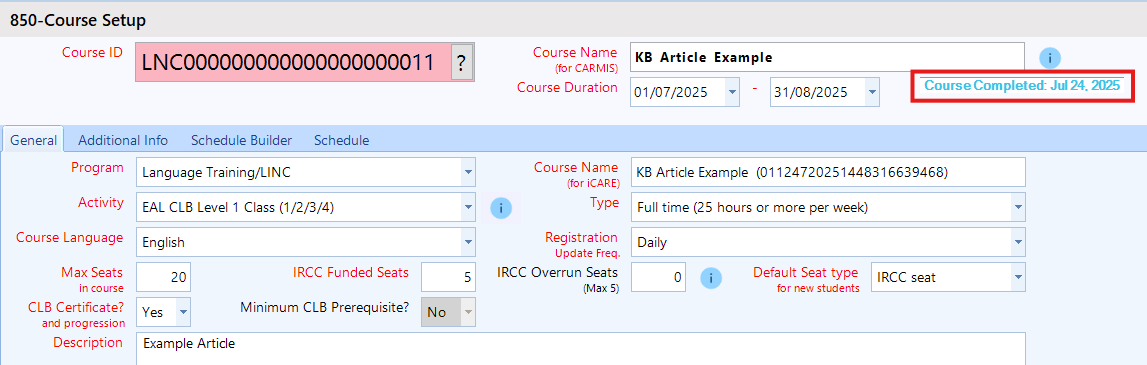The height and width of the screenshot is (365, 1147).
Task: Click the IRCC Overrun Seats field
Action: 659,277
